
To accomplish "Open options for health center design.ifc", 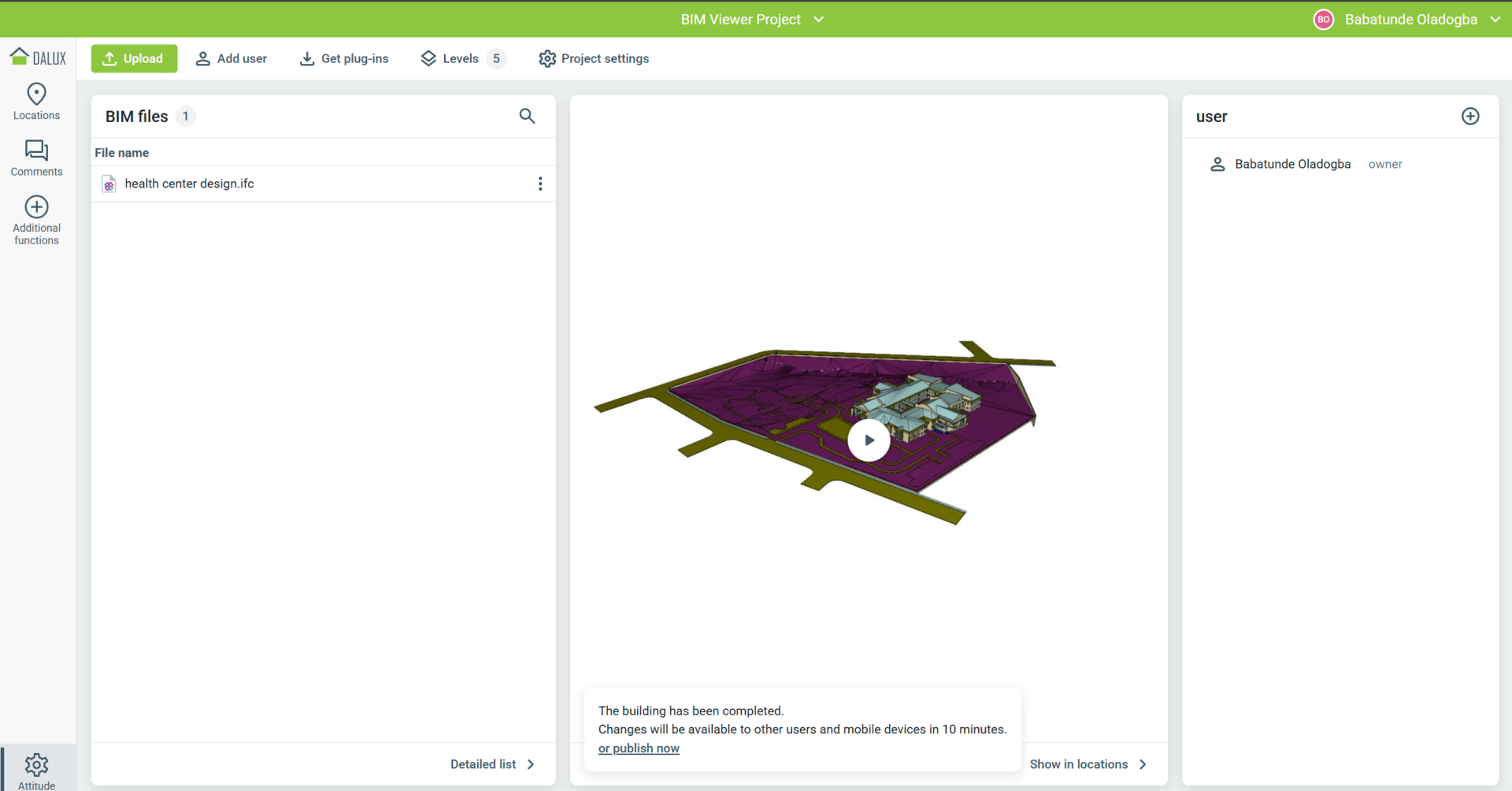I will coord(540,184).
